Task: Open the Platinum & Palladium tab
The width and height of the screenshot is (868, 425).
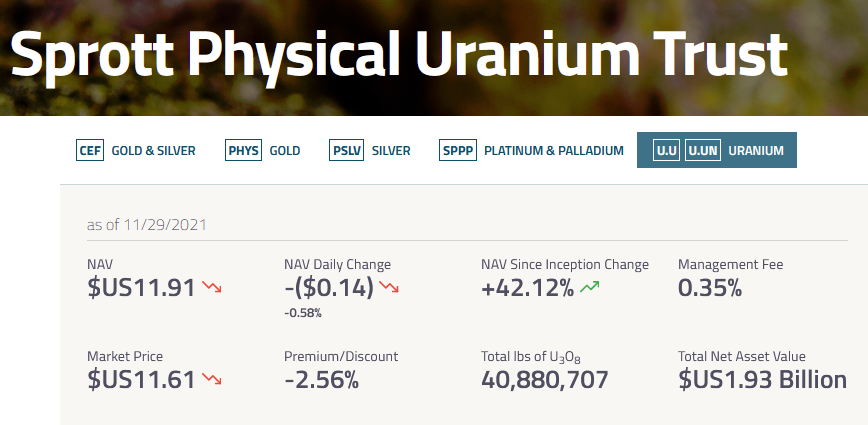Action: [553, 151]
